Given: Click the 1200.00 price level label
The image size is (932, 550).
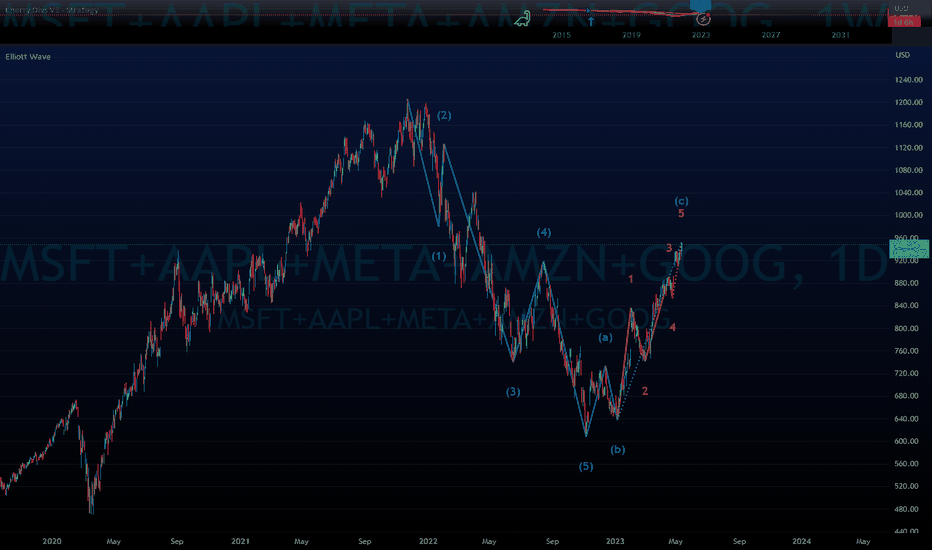Looking at the screenshot, I should click(x=909, y=102).
